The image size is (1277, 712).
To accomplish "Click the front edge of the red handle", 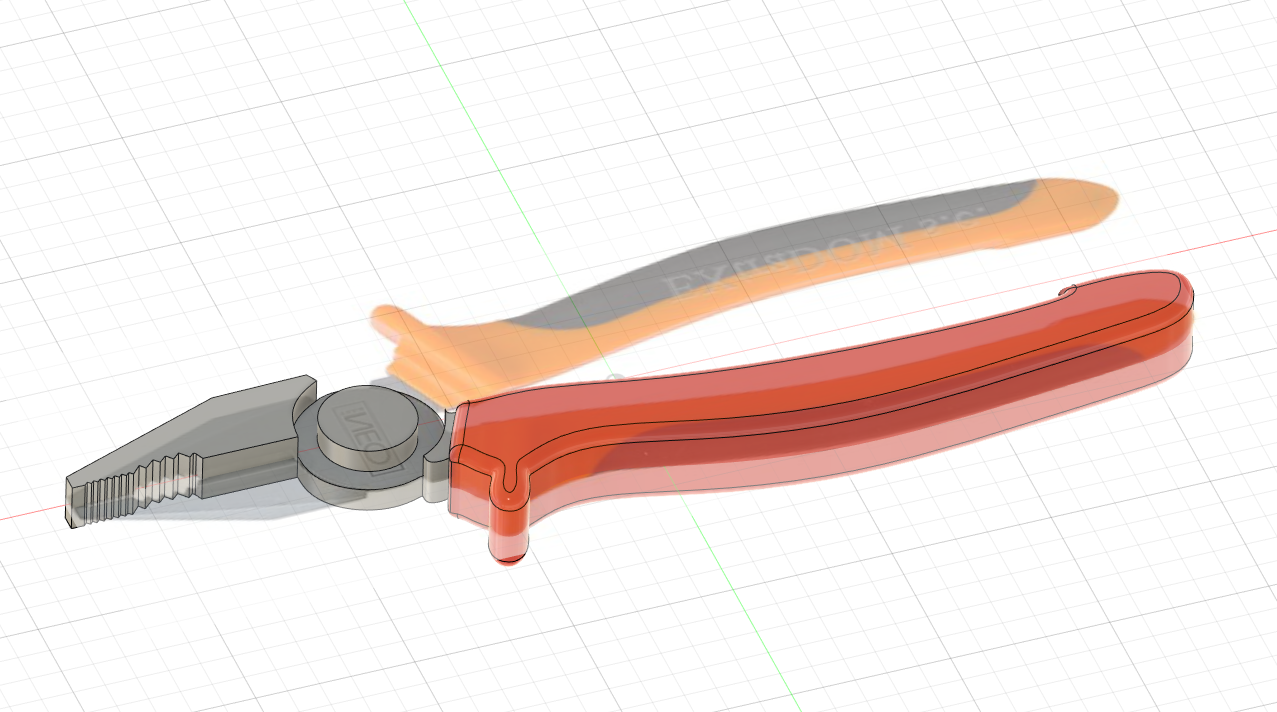I will coord(458,460).
